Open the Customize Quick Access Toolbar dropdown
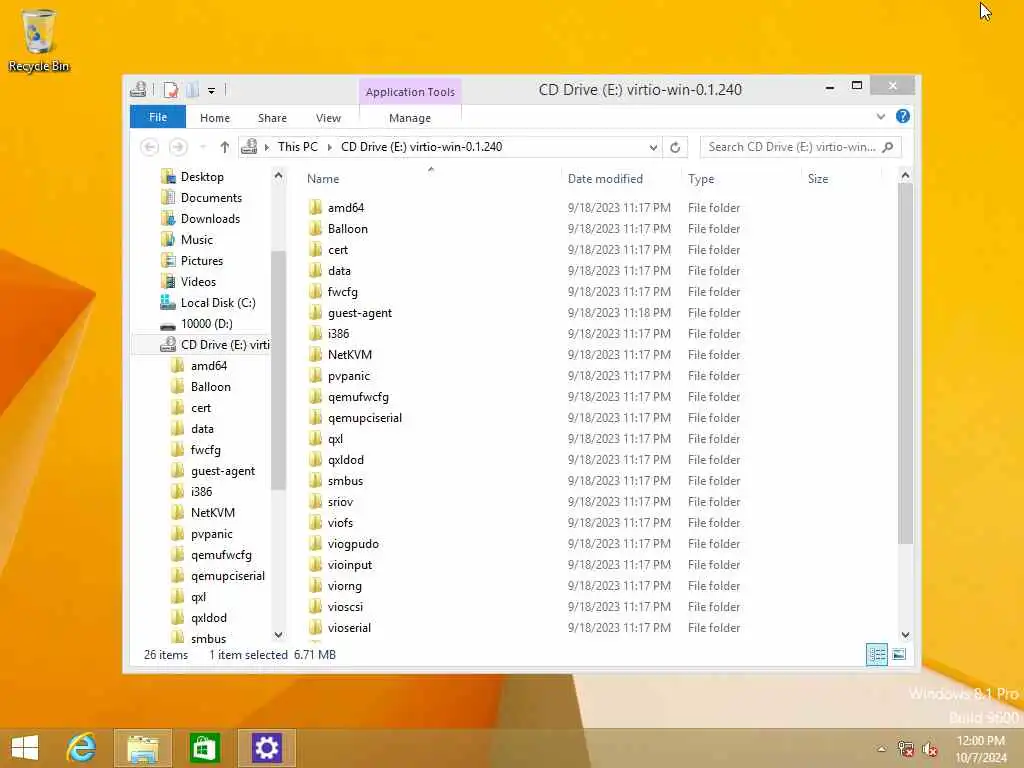Image resolution: width=1024 pixels, height=768 pixels. [212, 91]
